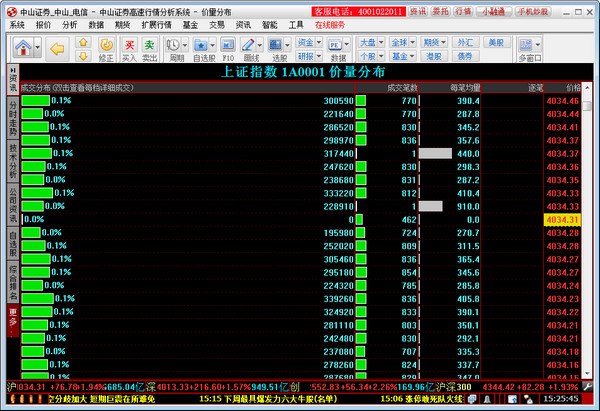Click the 修正 correction icon
This screenshot has height=411, width=600.
tap(108, 49)
